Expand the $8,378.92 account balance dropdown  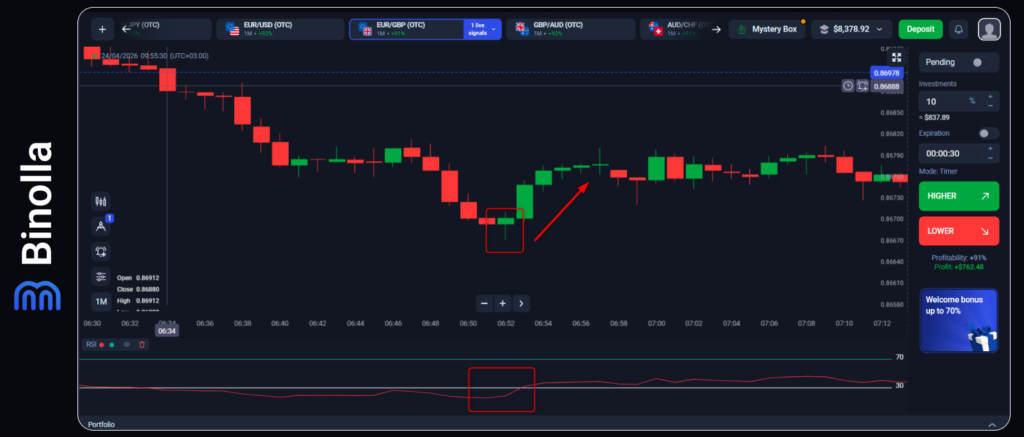click(x=852, y=29)
